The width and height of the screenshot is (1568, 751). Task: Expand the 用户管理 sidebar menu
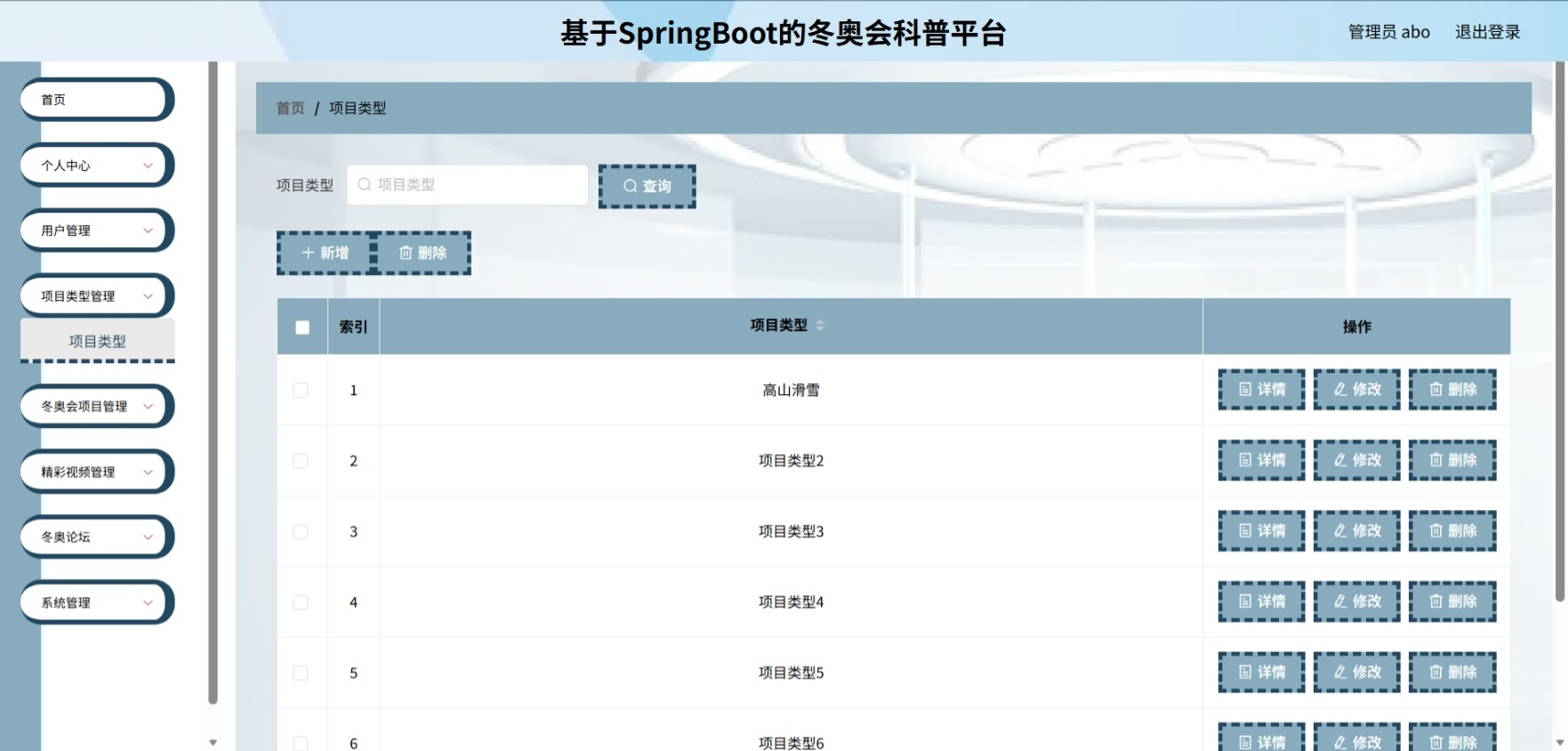pyautogui.click(x=96, y=230)
